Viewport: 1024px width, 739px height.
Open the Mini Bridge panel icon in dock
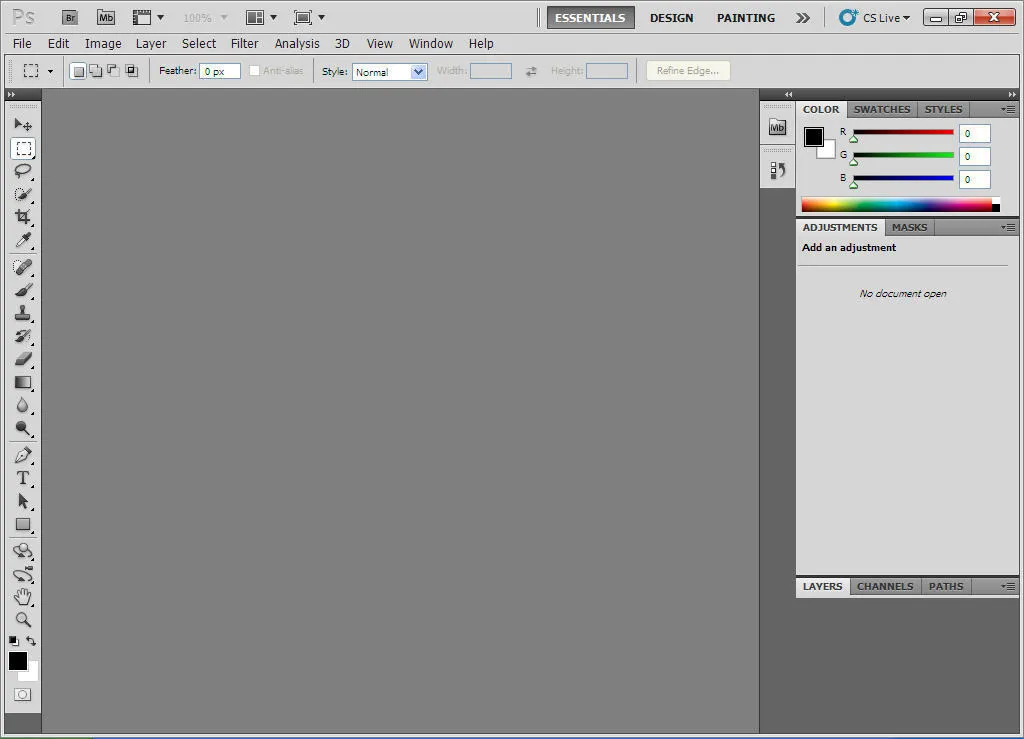pyautogui.click(x=777, y=127)
